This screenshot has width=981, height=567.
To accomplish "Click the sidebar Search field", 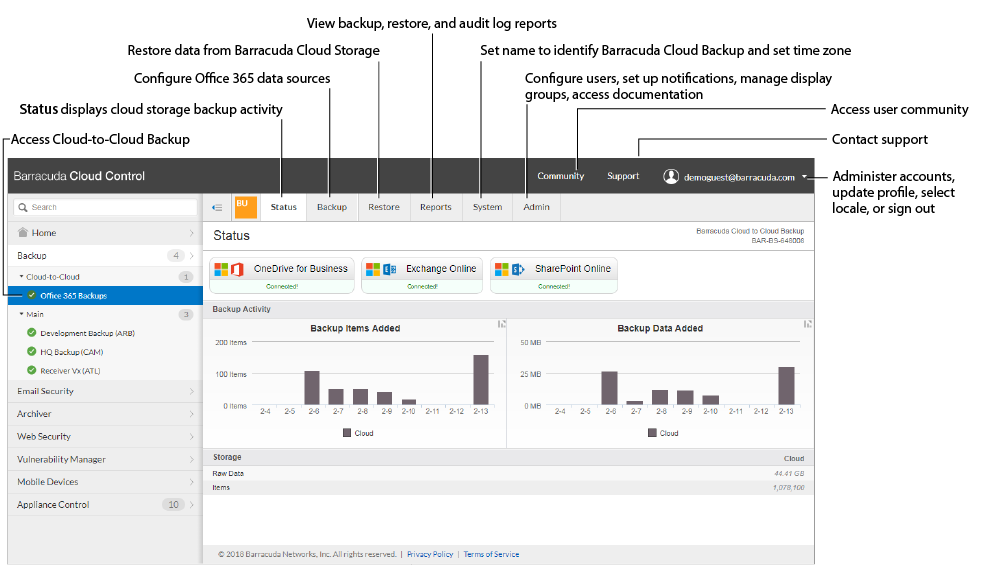I will click(104, 207).
